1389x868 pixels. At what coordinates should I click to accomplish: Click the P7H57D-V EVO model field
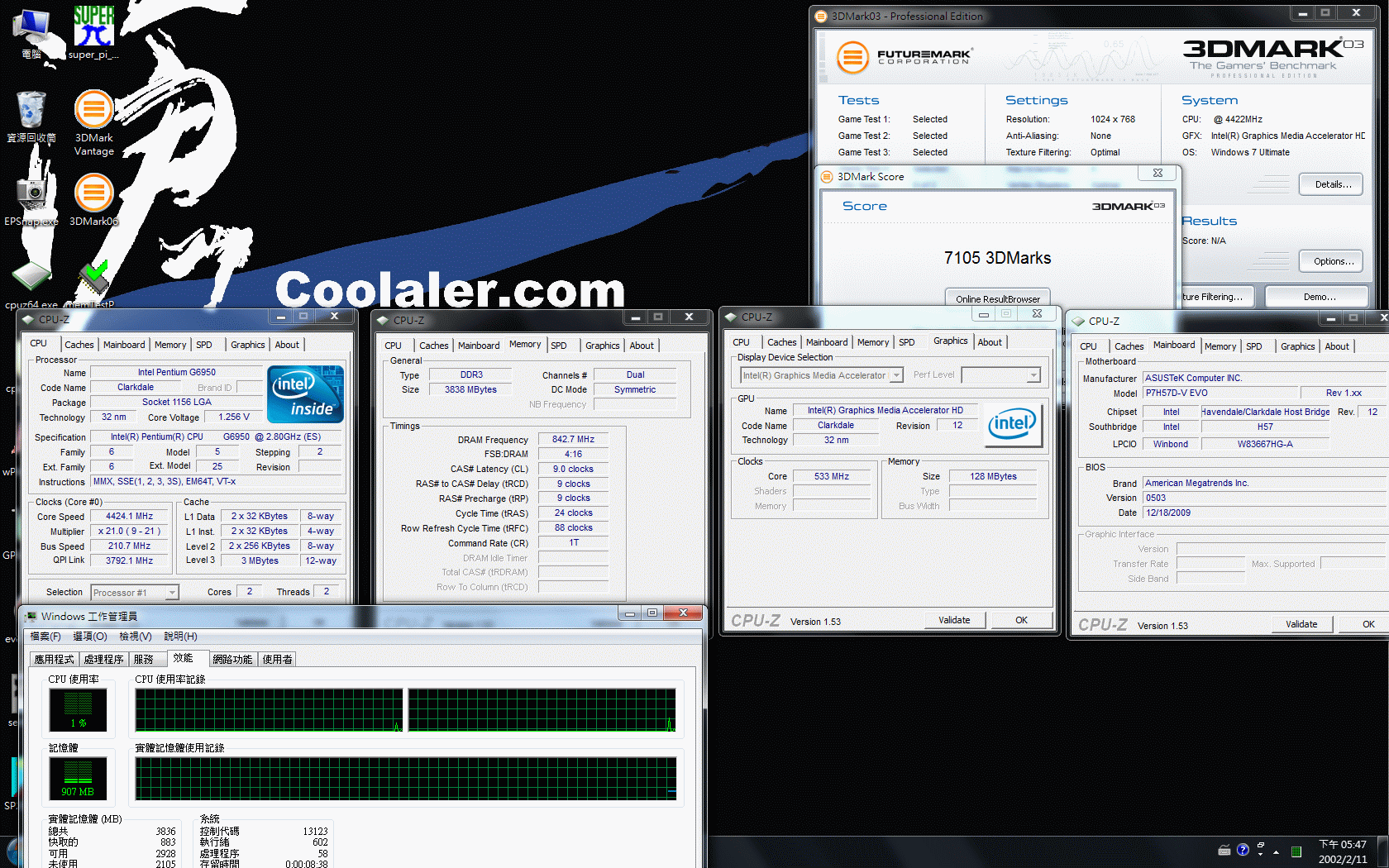click(1219, 393)
